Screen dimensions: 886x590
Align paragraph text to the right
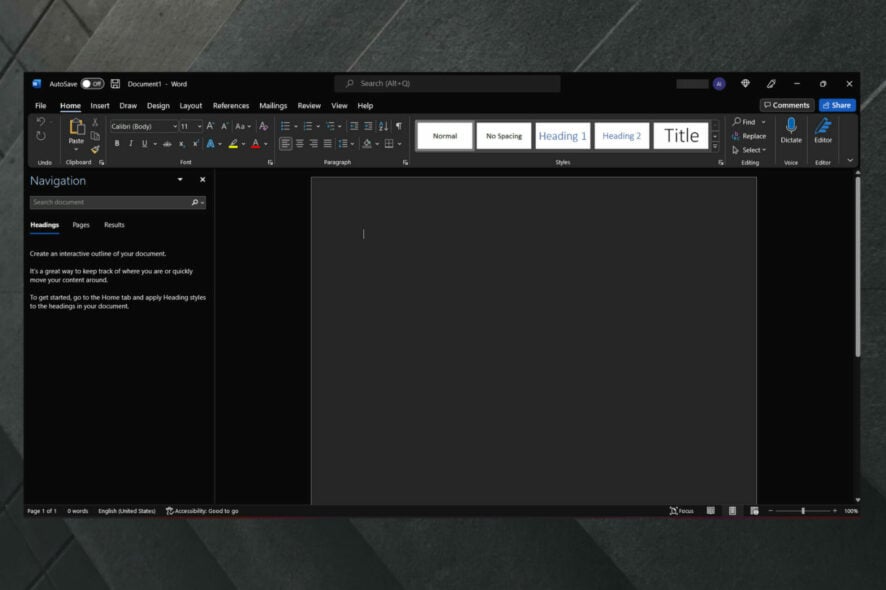314,144
